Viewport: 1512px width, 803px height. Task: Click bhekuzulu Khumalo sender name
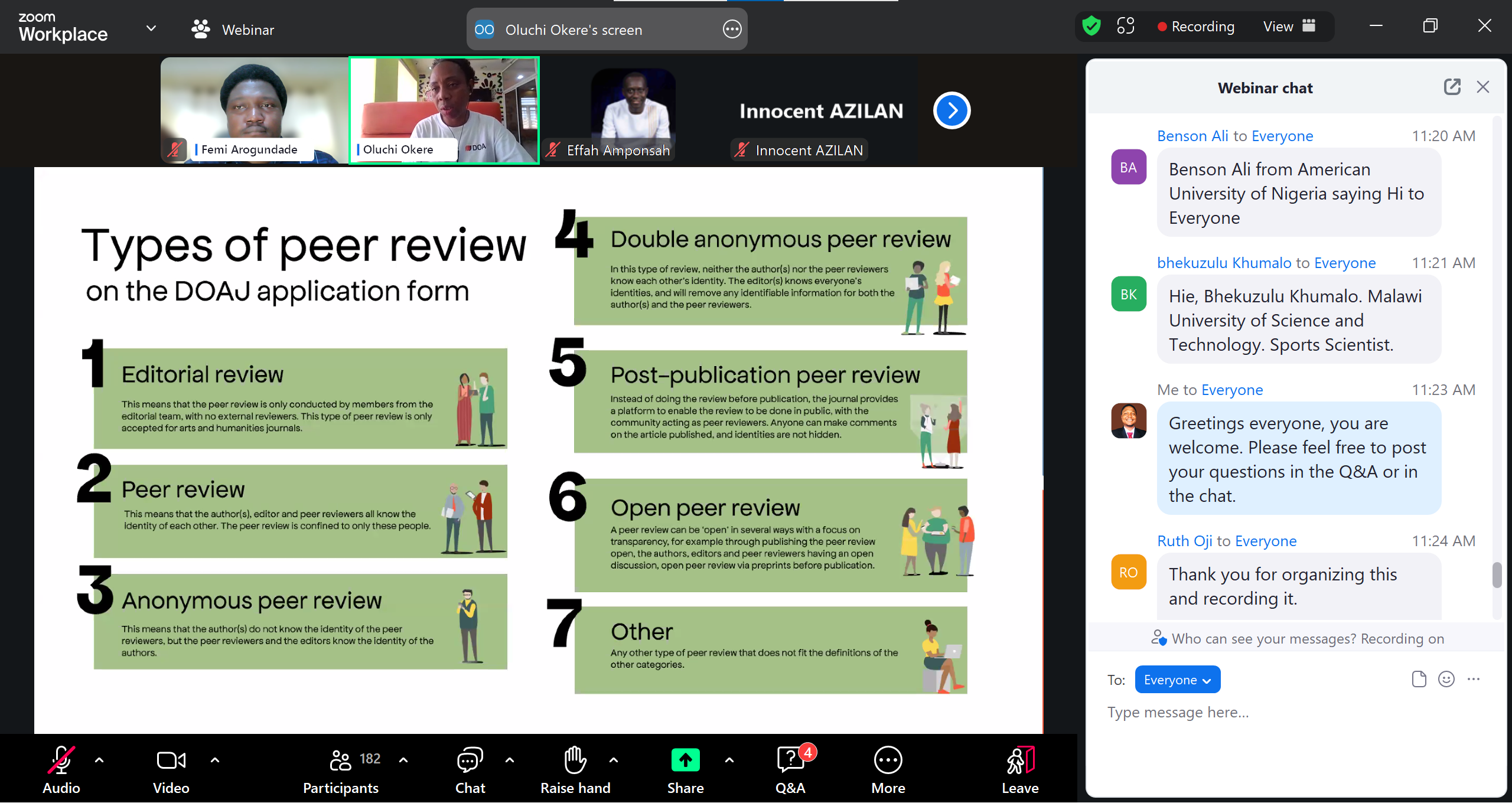(x=1224, y=263)
